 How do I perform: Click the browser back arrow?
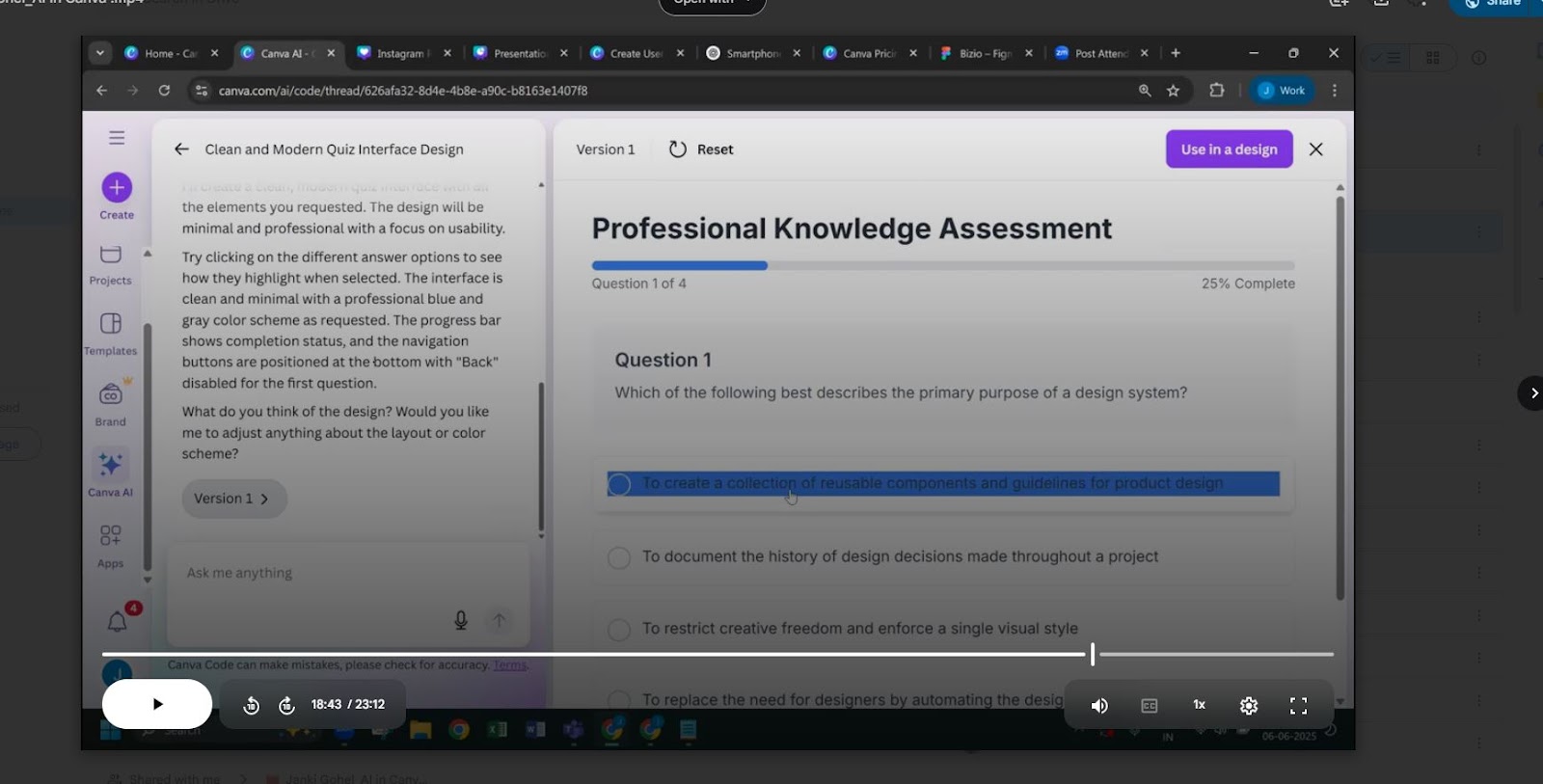102,91
